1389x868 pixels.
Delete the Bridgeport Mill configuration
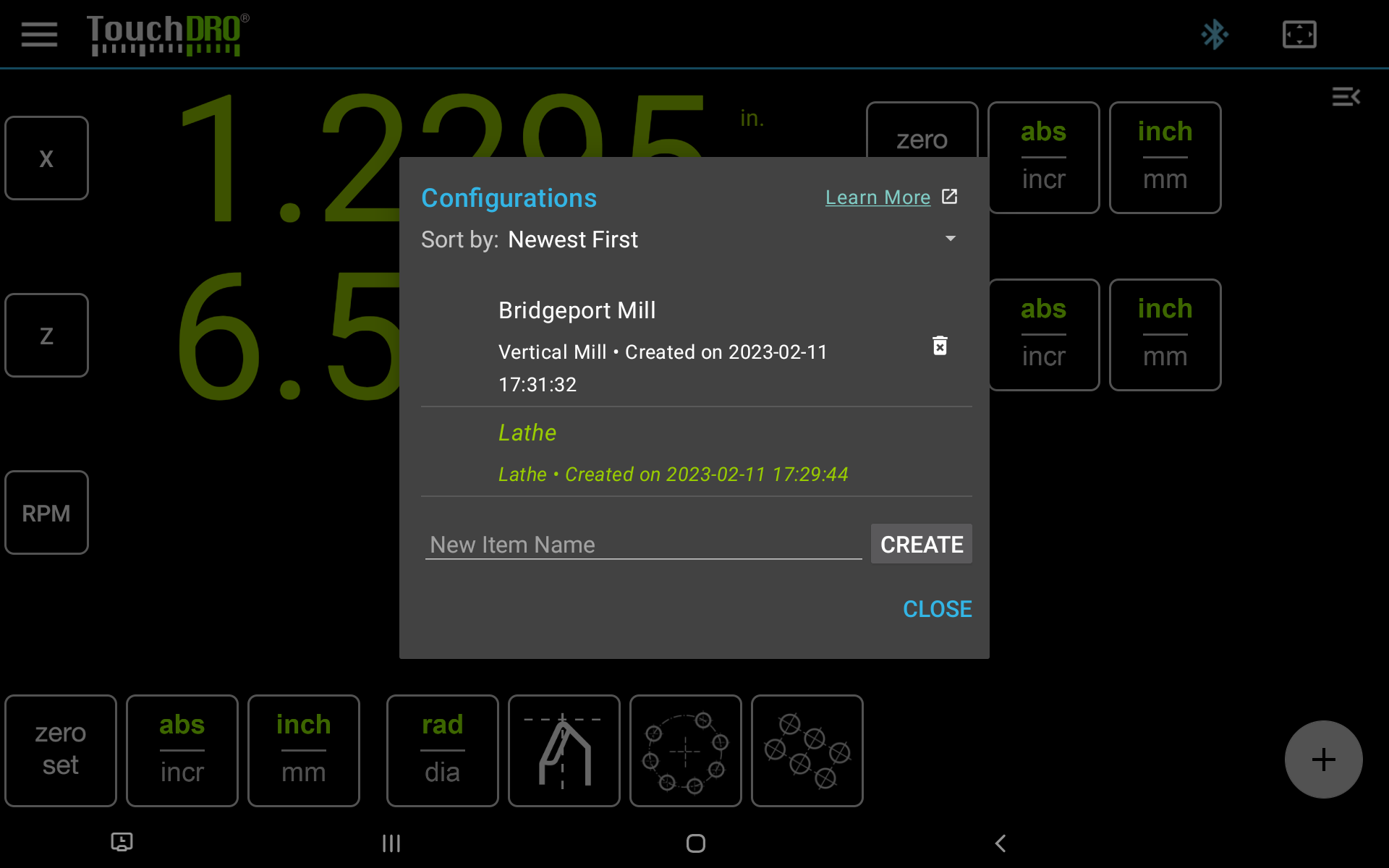[x=939, y=346]
